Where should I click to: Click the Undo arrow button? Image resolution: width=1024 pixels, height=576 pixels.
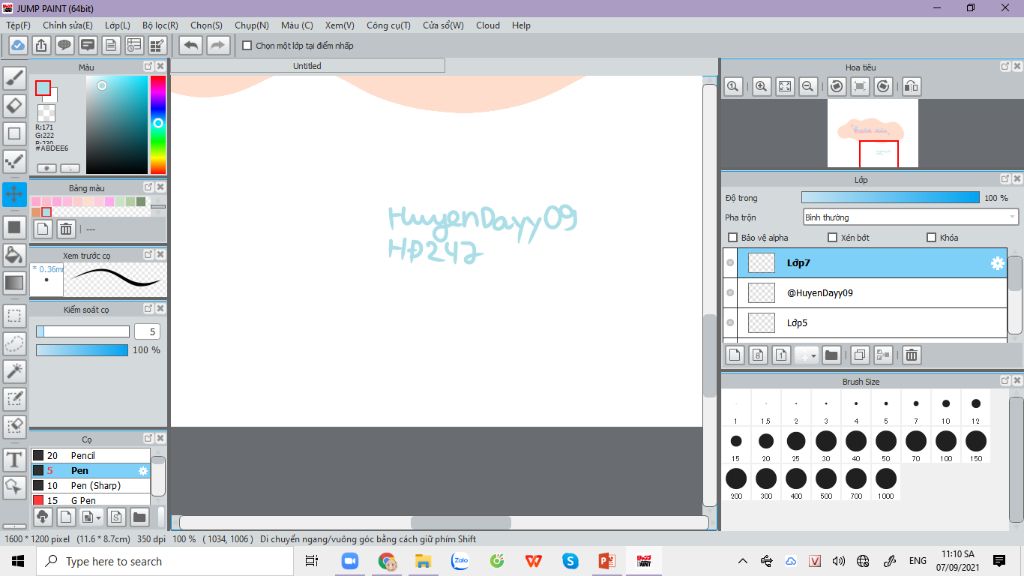pos(191,46)
